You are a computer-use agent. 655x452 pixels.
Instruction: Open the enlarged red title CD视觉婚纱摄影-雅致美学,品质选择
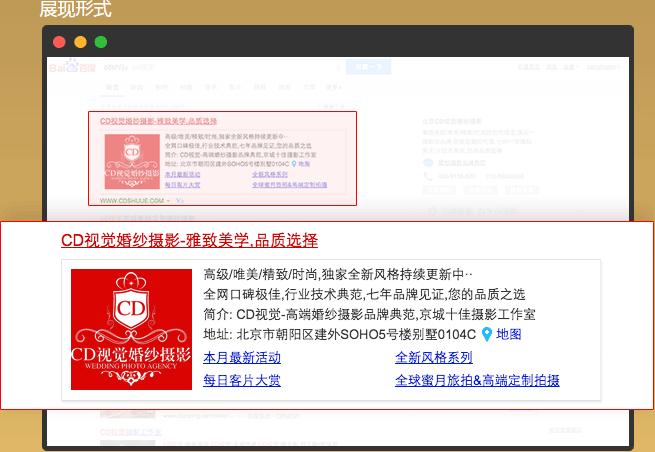[189, 240]
